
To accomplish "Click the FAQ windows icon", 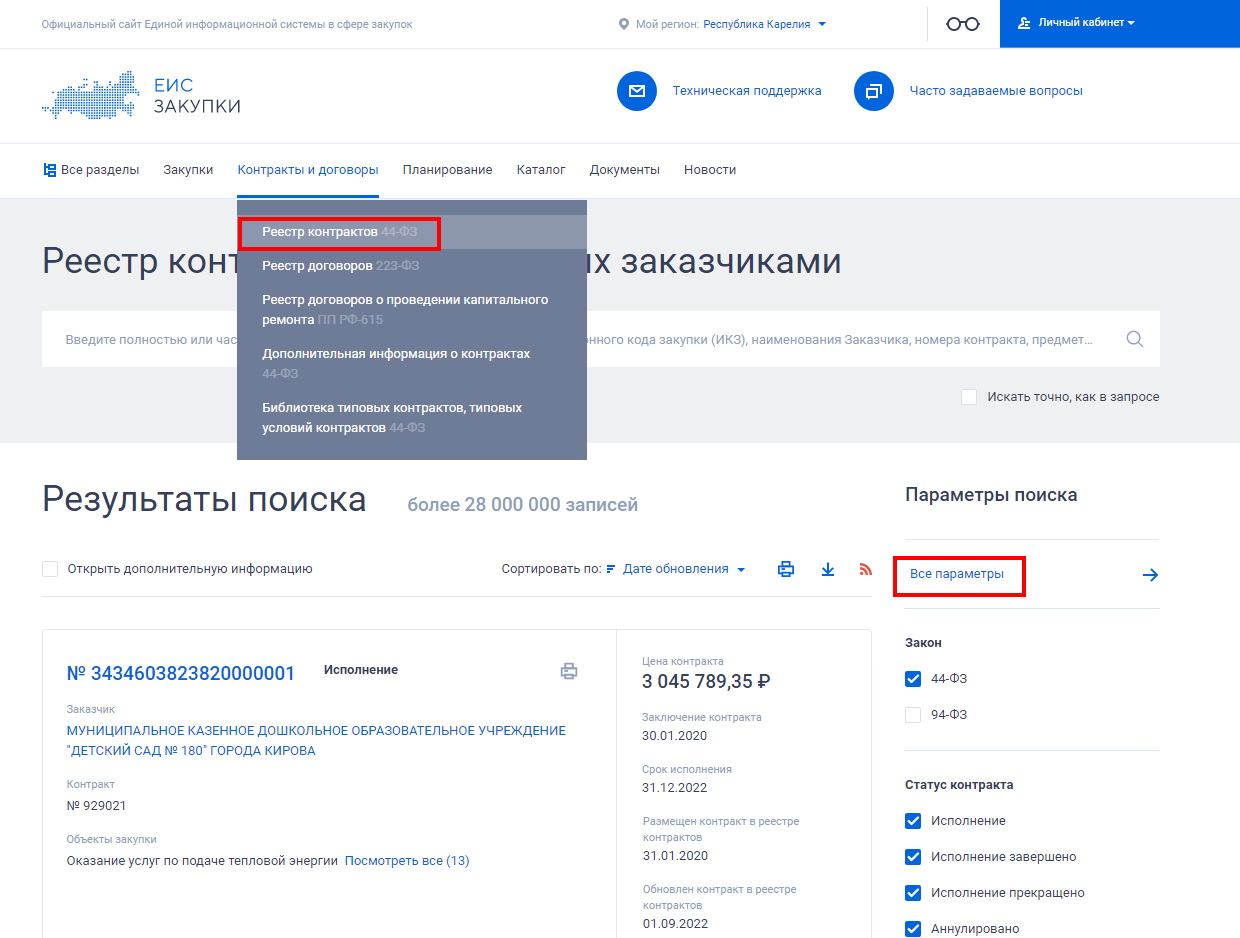I will (873, 91).
